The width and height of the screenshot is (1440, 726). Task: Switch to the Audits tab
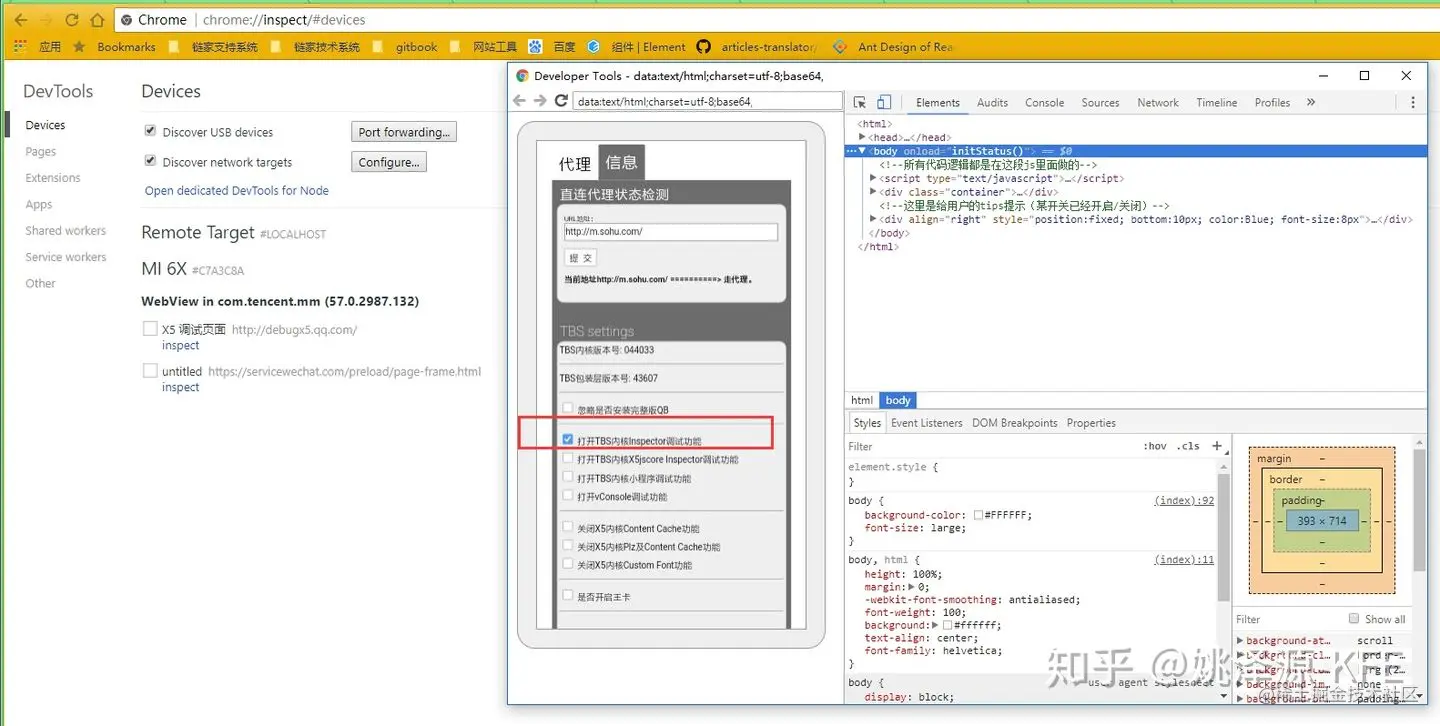[x=992, y=102]
